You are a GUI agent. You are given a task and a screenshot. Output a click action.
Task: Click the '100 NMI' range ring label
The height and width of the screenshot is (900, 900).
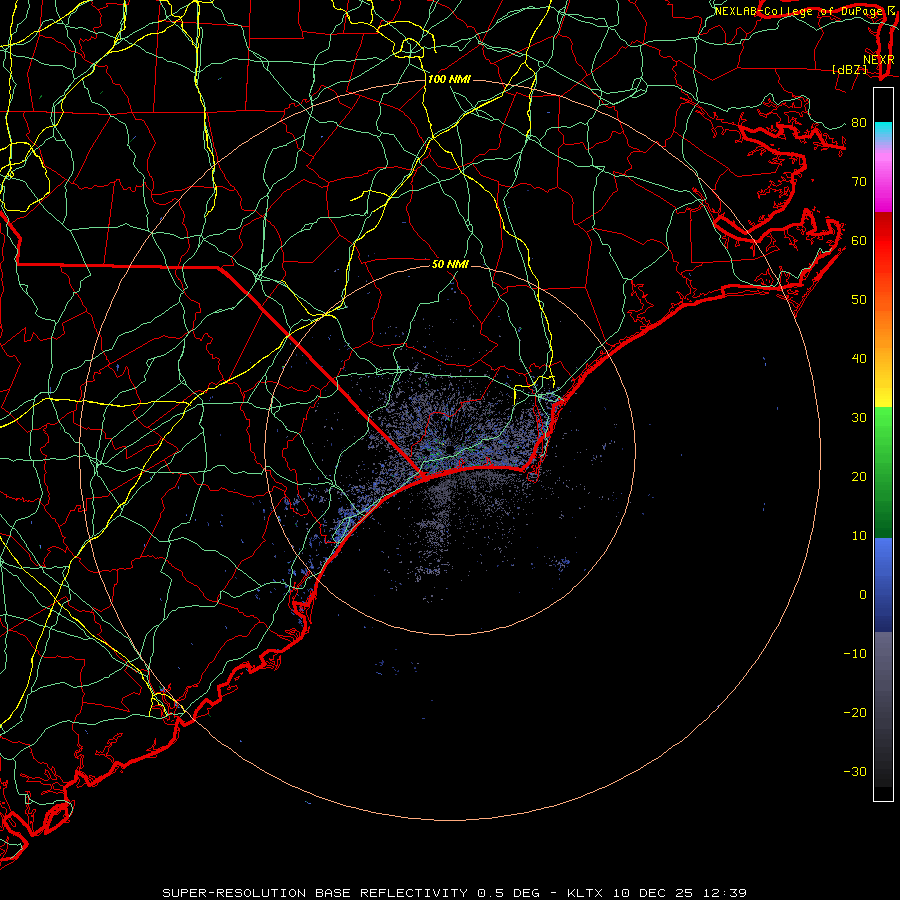click(x=449, y=79)
